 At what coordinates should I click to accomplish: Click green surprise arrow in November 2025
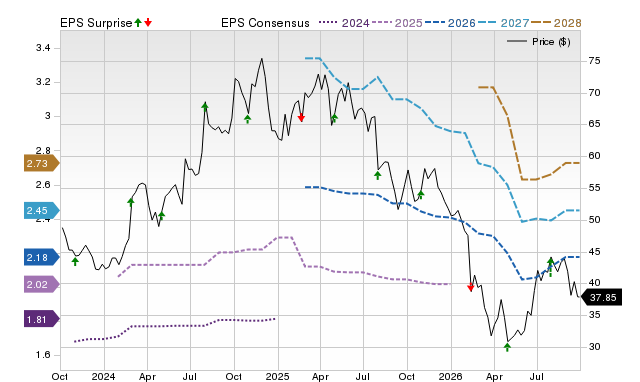[421, 195]
